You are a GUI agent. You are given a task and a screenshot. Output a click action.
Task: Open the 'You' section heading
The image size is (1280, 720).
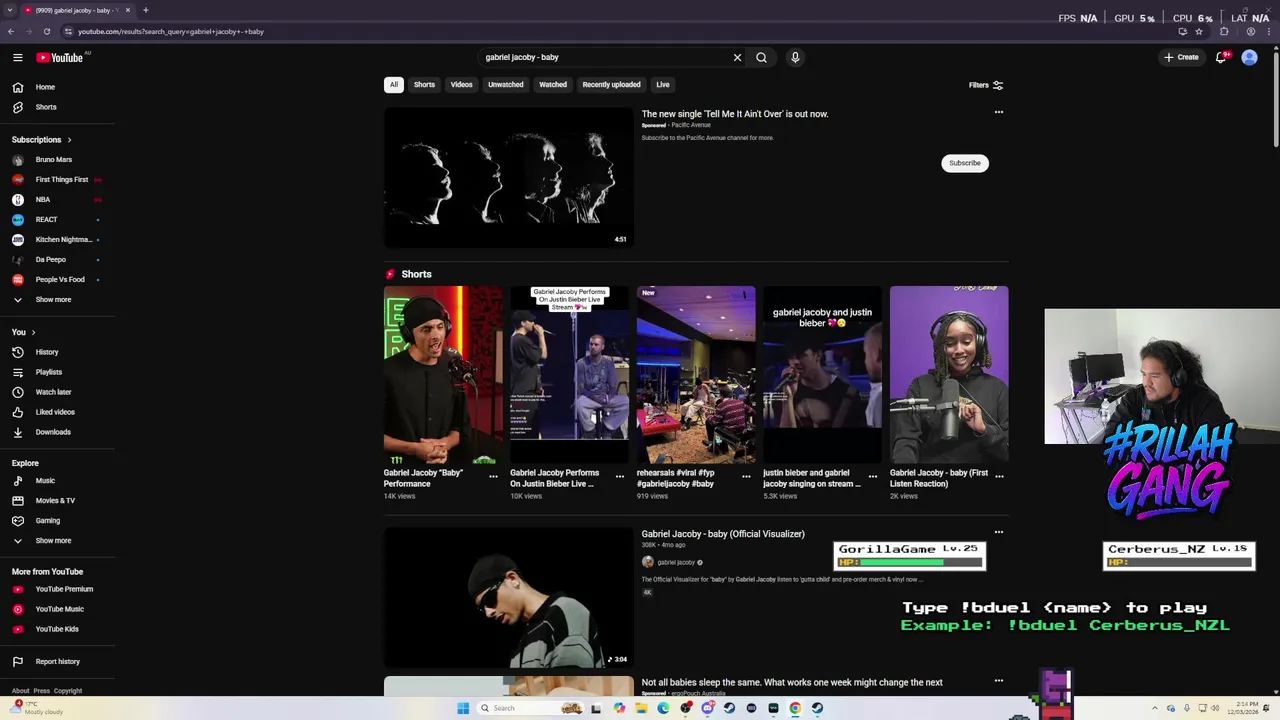click(x=24, y=332)
